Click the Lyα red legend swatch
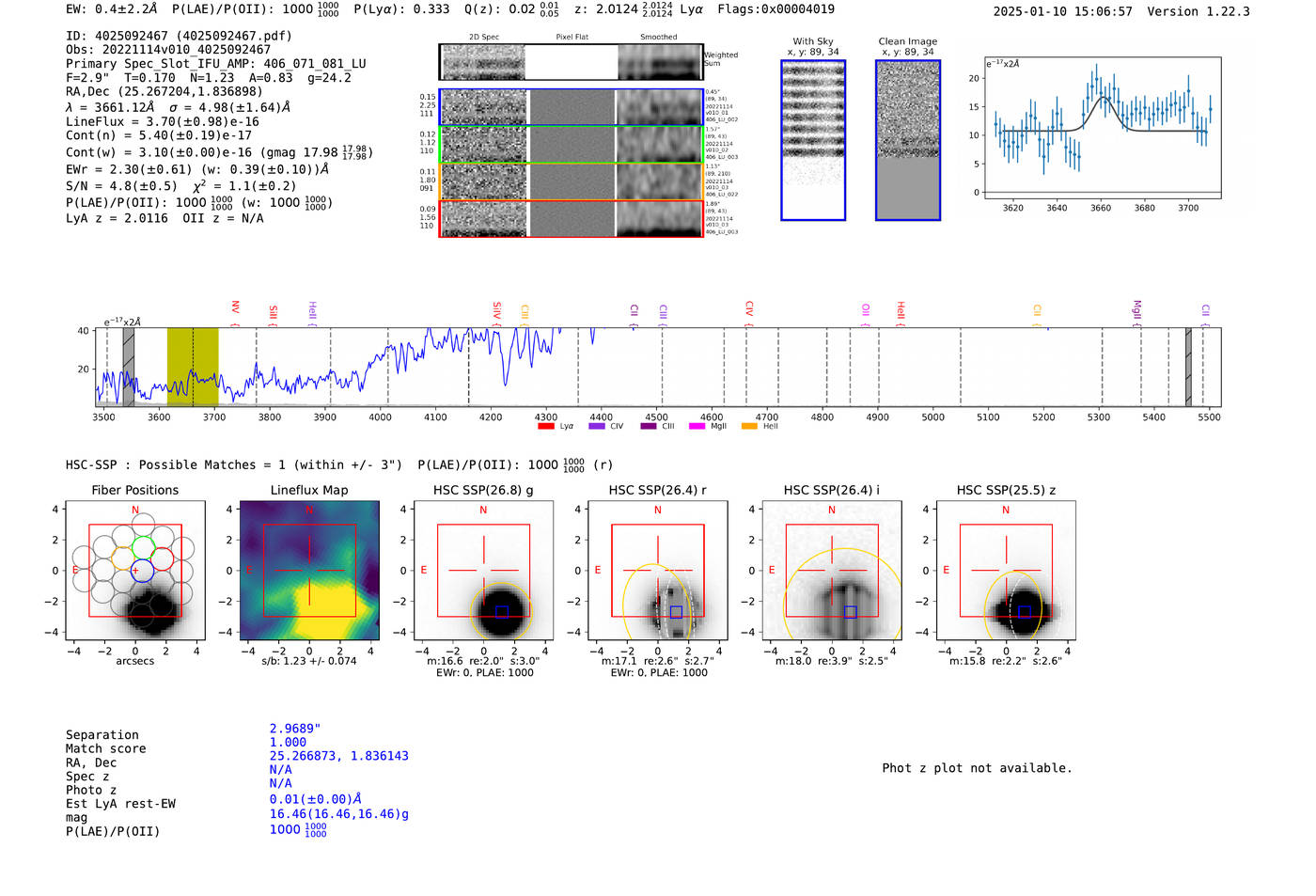1316x896 pixels. 545,426
